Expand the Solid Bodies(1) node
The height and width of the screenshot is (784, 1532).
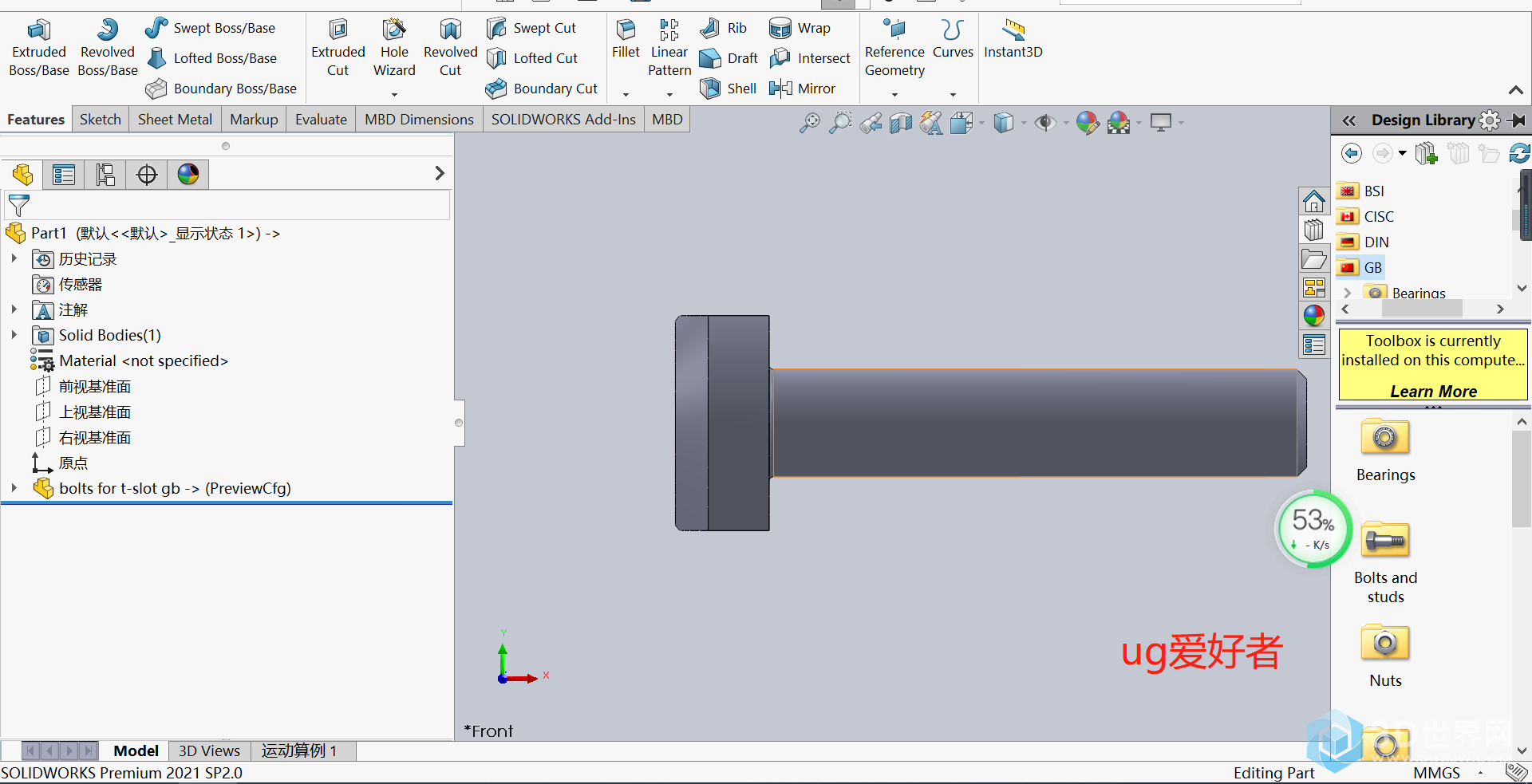click(x=14, y=335)
